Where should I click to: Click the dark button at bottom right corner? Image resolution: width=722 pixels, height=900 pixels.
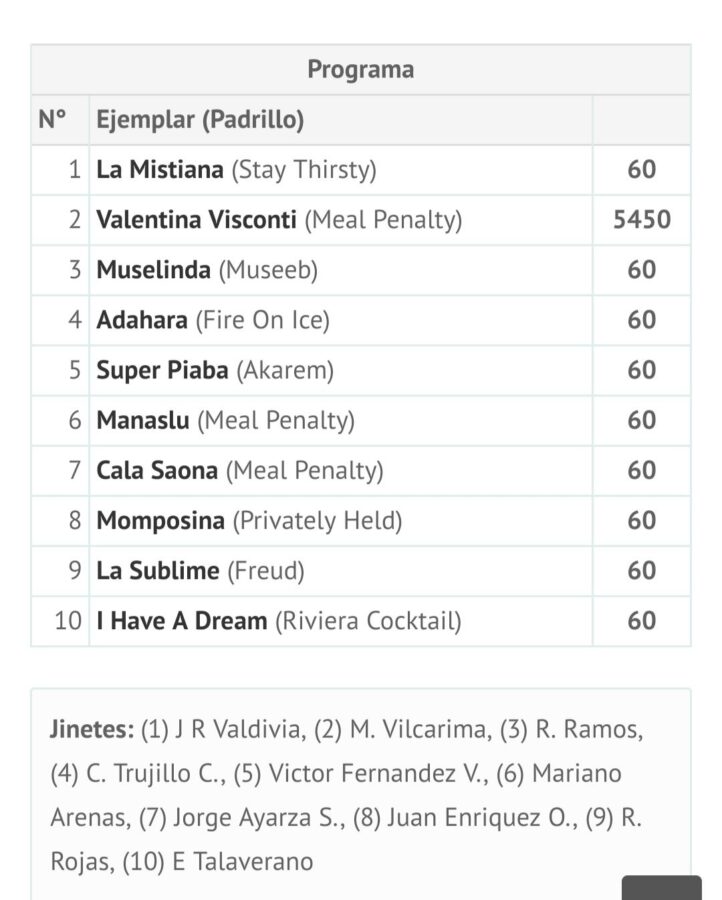click(661, 887)
